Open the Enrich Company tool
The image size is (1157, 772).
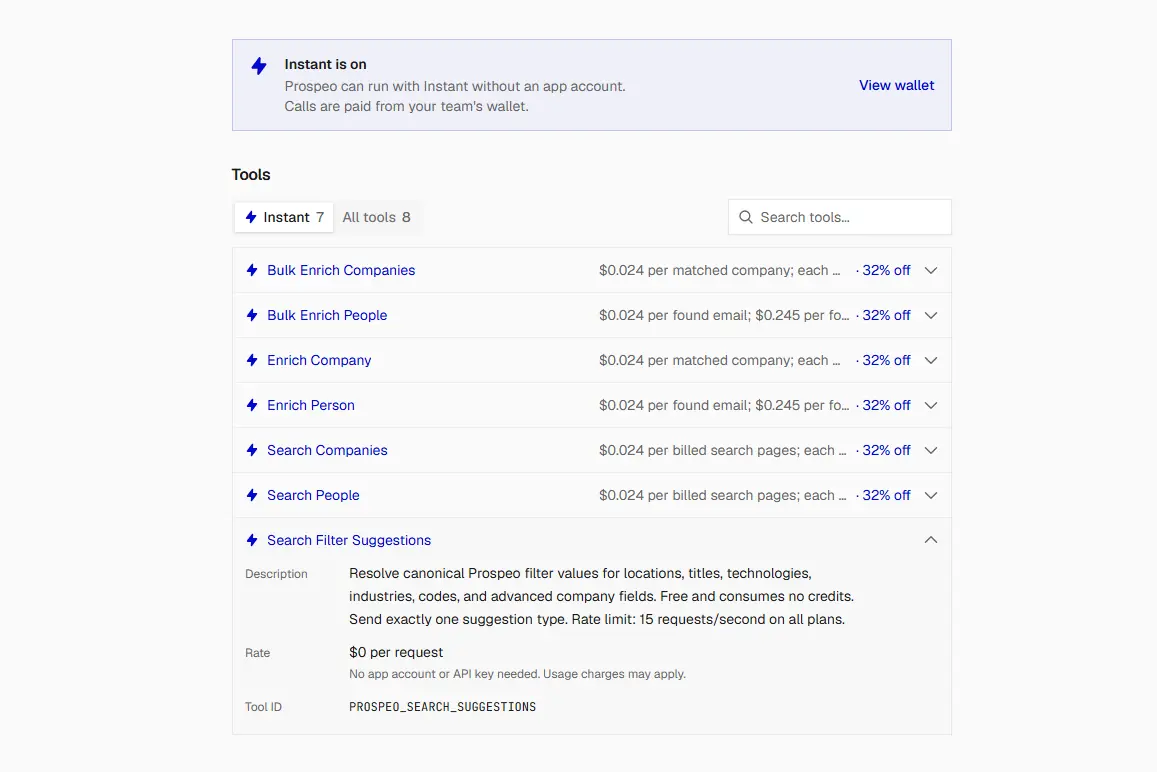tap(319, 360)
